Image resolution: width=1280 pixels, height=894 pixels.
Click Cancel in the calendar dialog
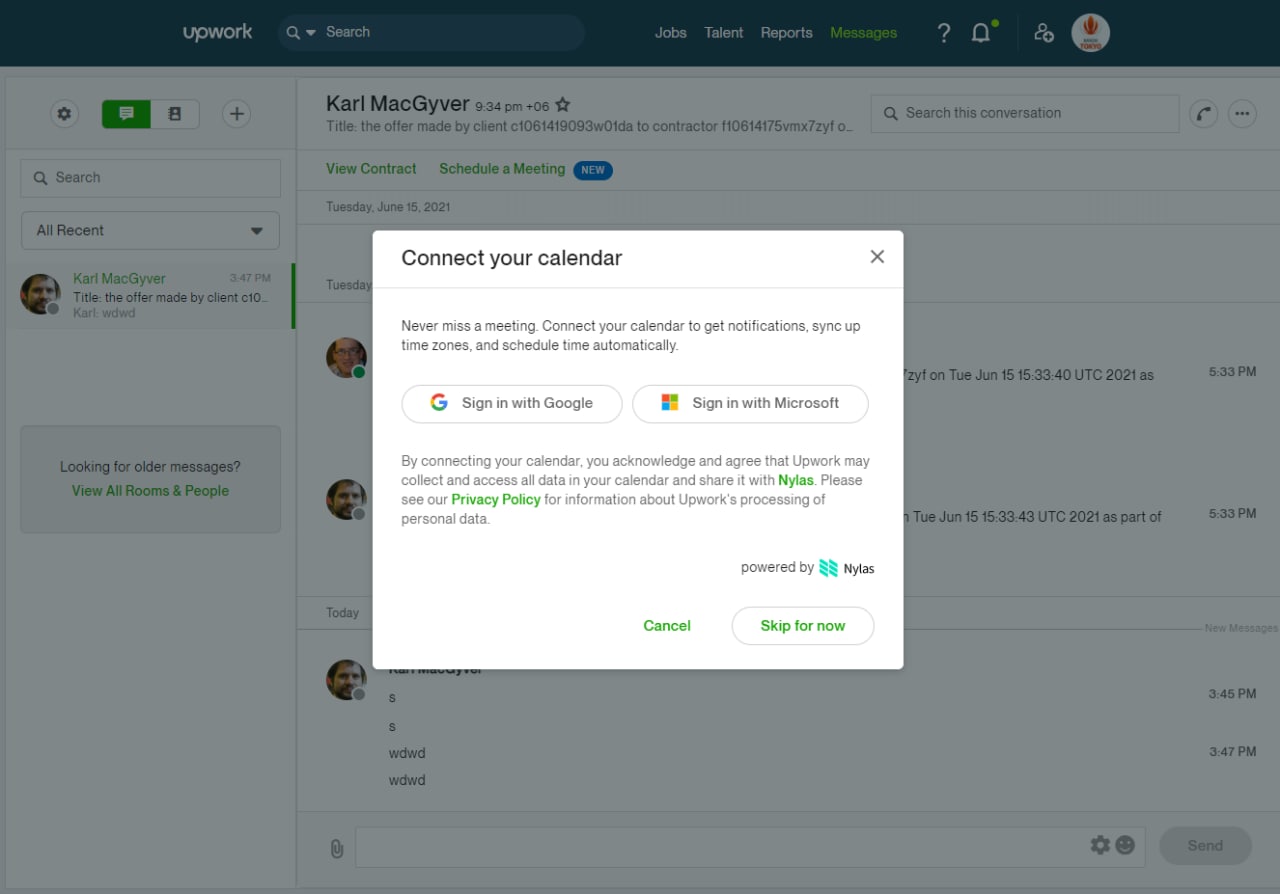(667, 626)
